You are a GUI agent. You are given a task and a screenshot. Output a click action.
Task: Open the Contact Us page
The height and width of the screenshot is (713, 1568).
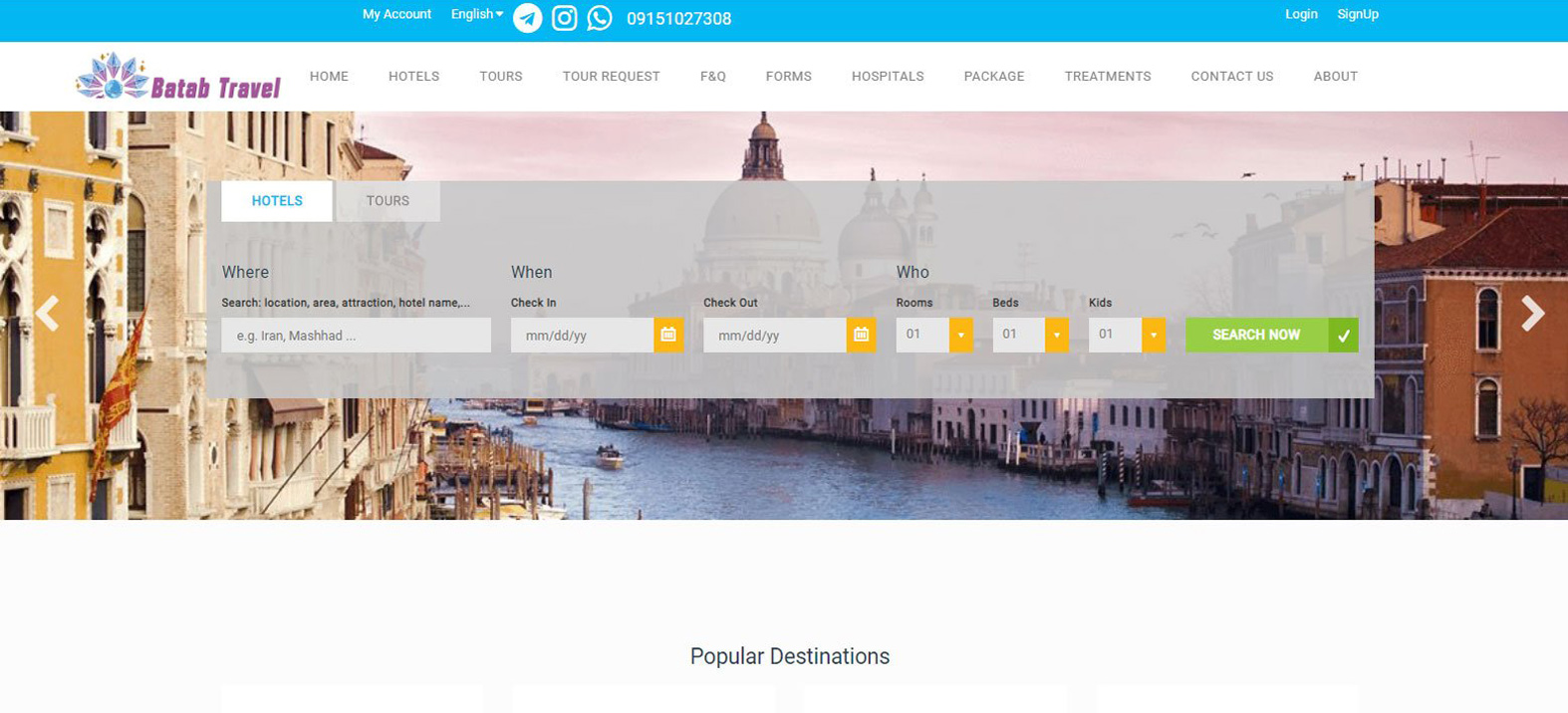pos(1232,77)
